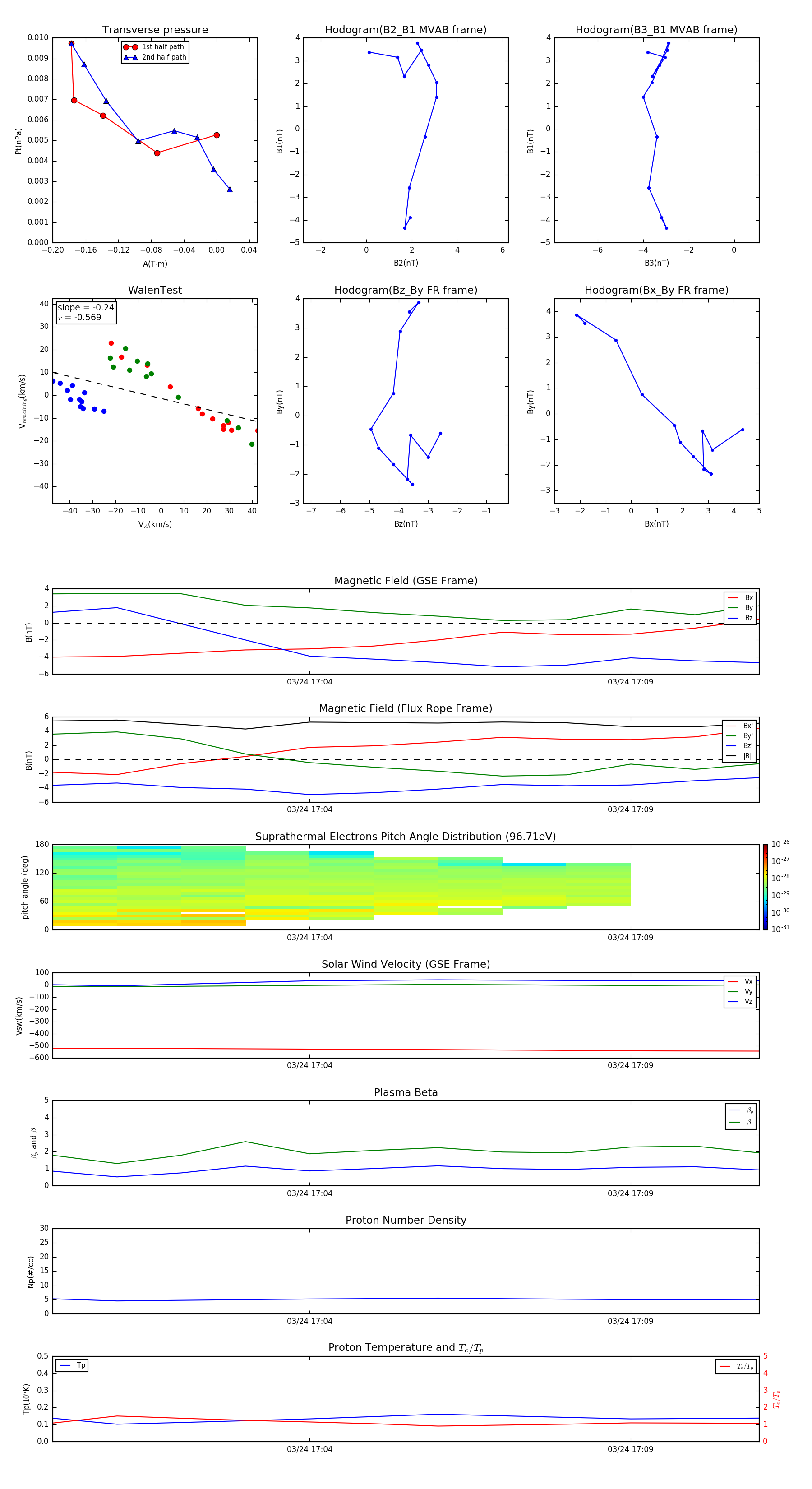Viewport: 812px width, 1489px height.
Task: Select 'Bz' in GSE magnetic field legend
Action: [740, 618]
